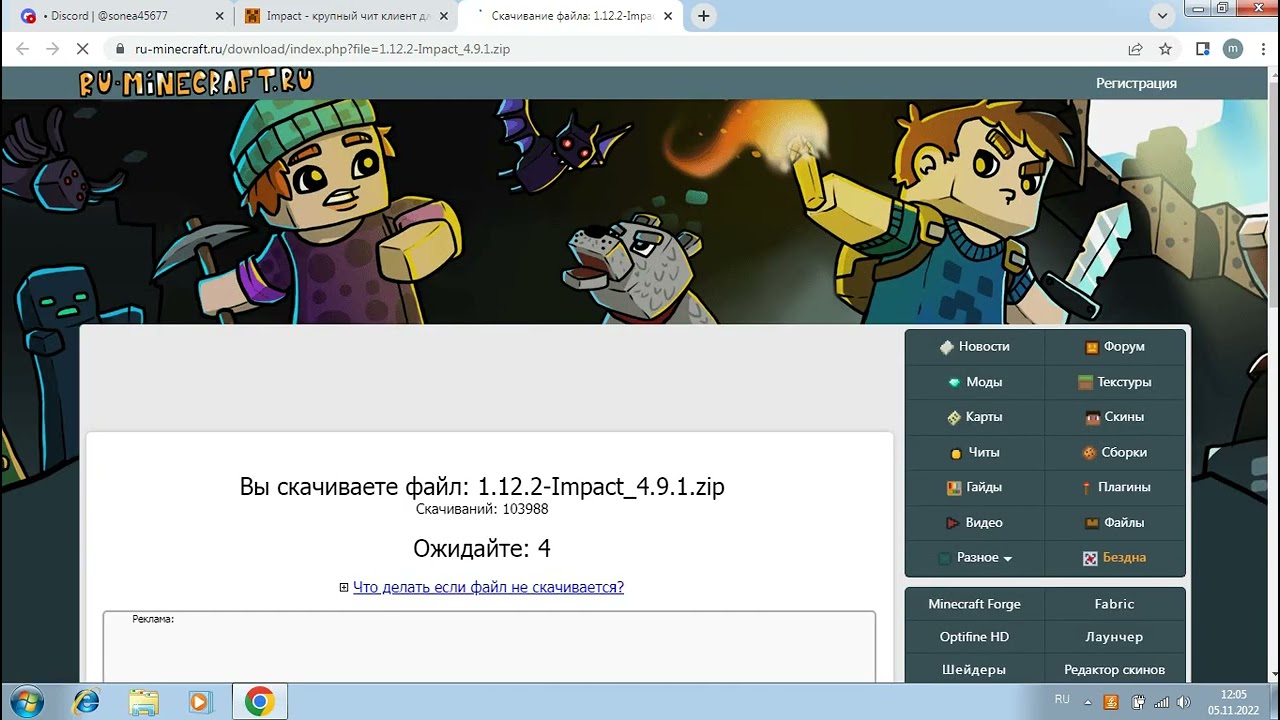Screen dimensions: 1280x720
Task: Stop page loading with the X button
Action: 84,48
